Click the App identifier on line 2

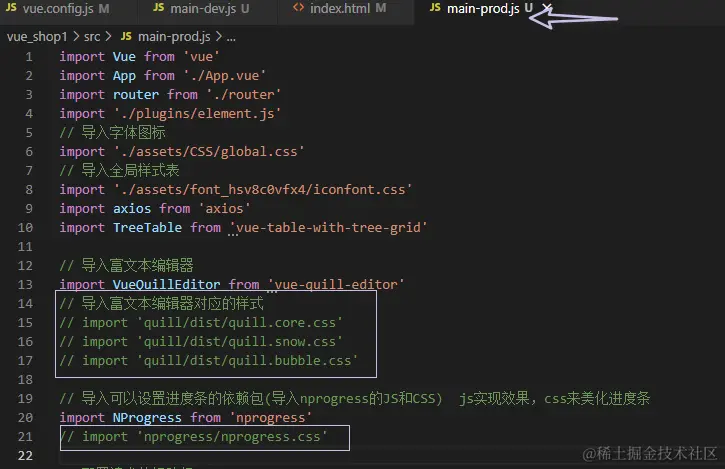coord(124,75)
